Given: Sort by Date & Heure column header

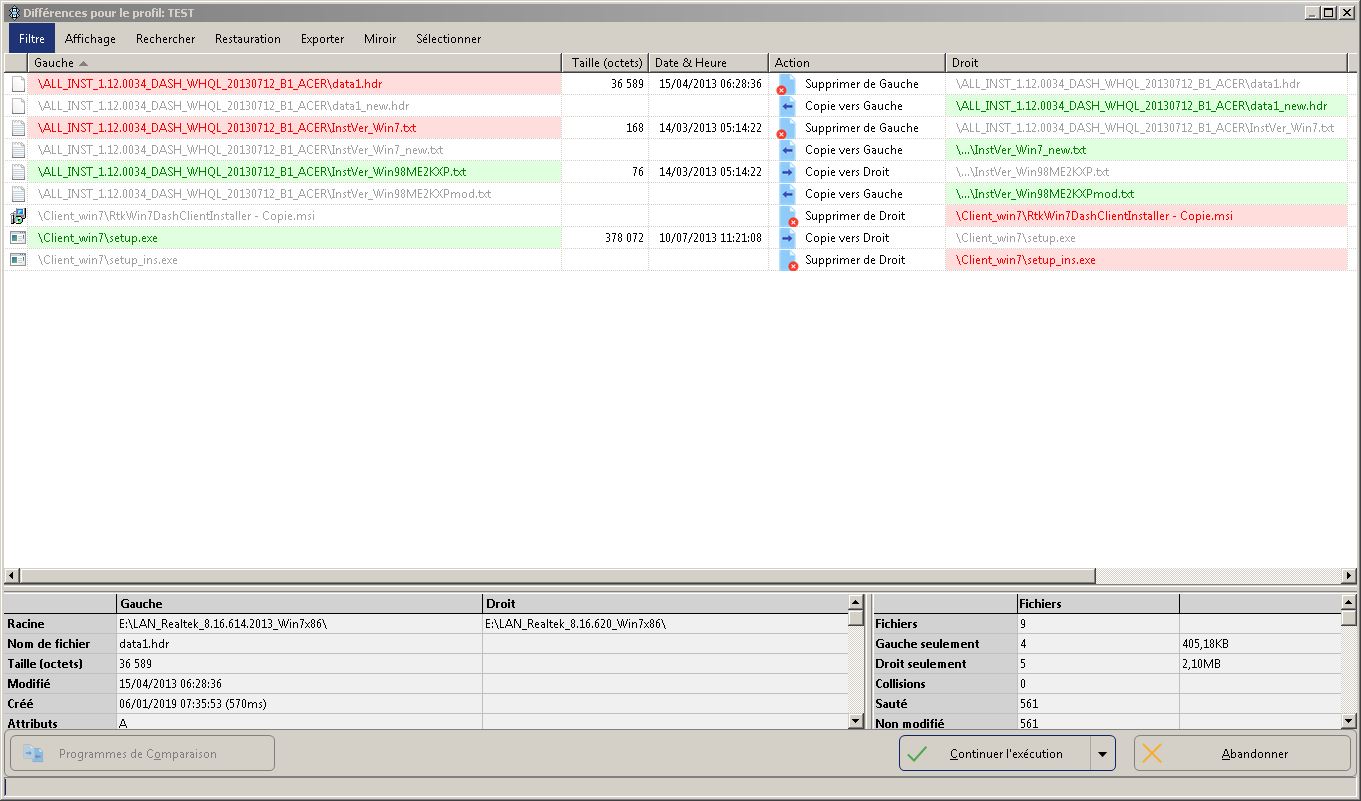Looking at the screenshot, I should pyautogui.click(x=708, y=63).
